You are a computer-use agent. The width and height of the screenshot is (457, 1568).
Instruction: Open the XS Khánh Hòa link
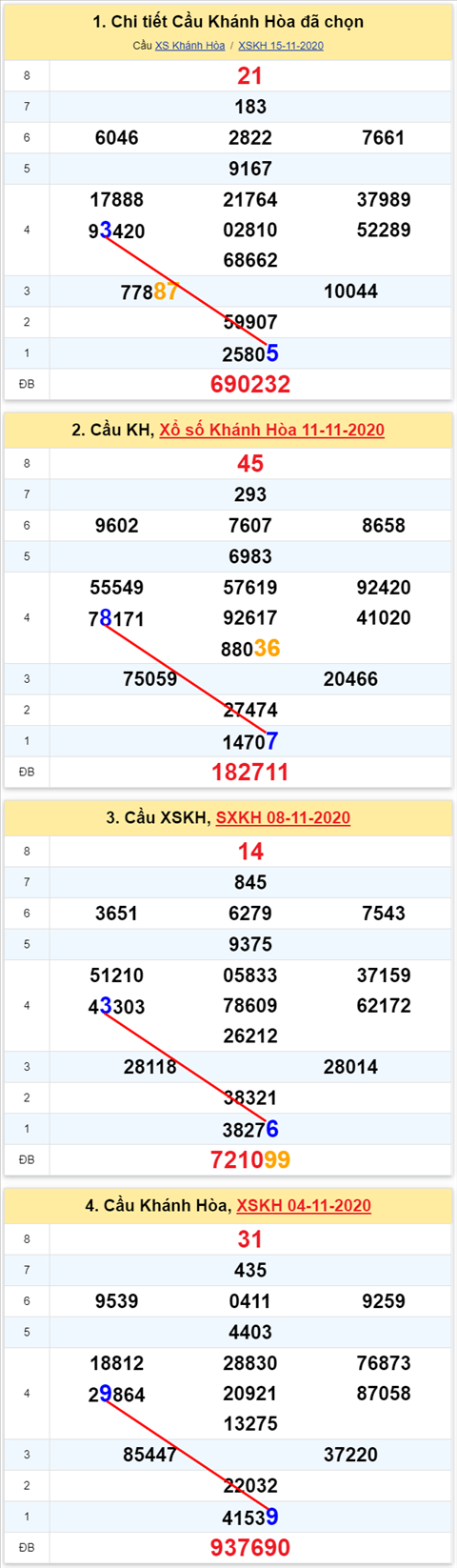coord(190,46)
